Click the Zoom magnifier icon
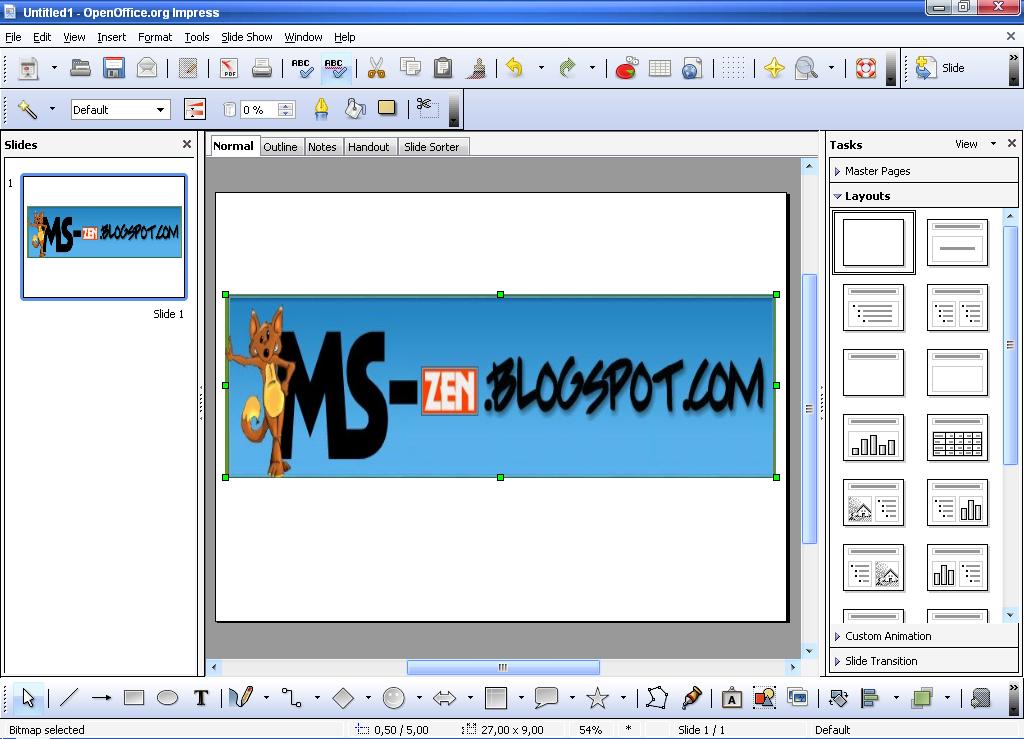The width and height of the screenshot is (1024, 739). coord(807,68)
